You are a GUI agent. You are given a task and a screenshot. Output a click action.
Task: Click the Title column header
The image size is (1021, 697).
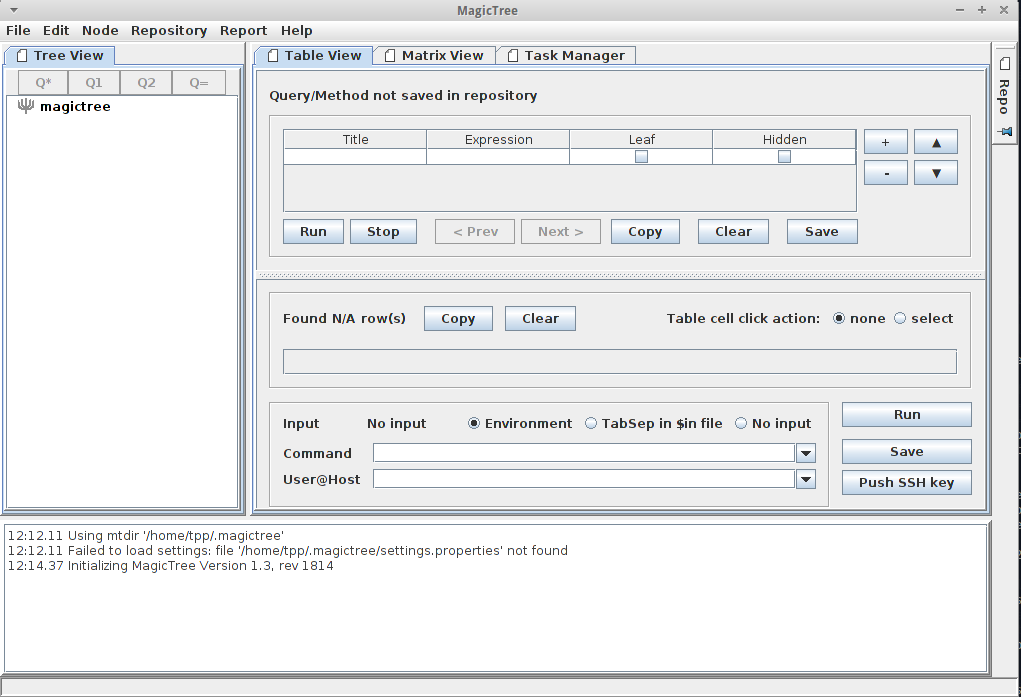(355, 139)
